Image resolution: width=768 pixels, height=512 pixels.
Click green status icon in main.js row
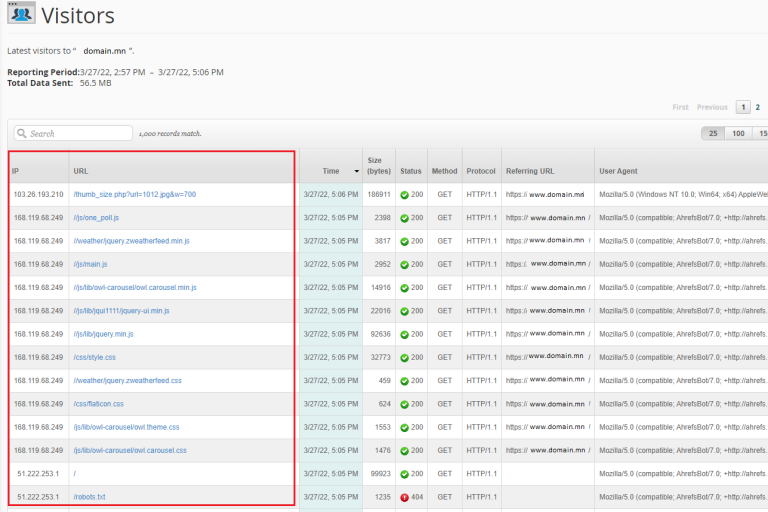click(x=404, y=265)
